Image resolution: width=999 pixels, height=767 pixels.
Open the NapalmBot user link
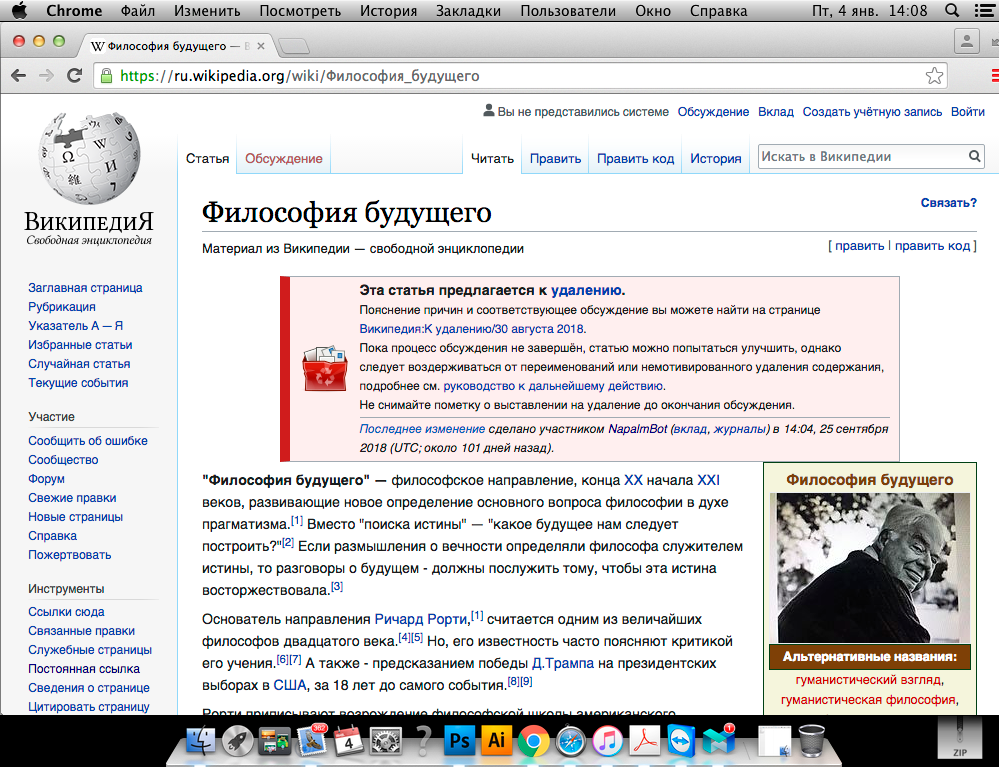click(637, 429)
